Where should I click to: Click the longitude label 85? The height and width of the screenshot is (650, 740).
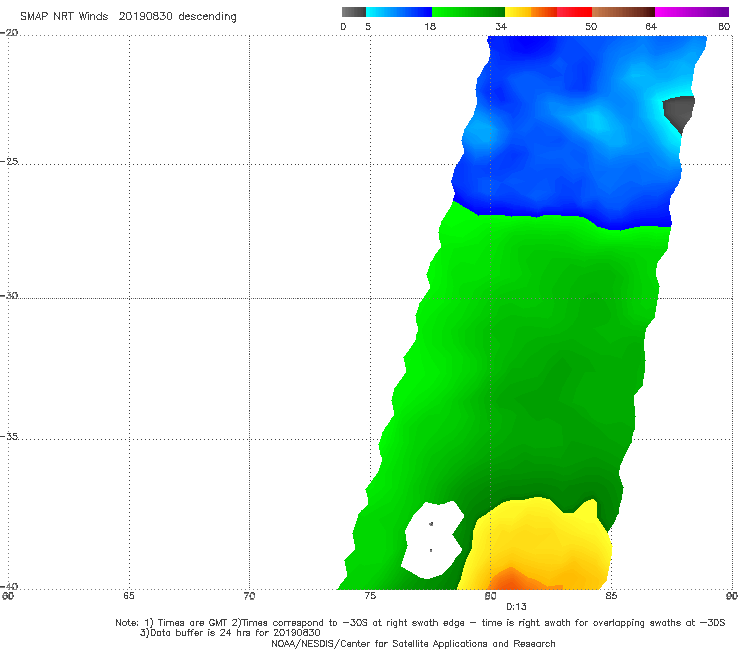tap(611, 596)
